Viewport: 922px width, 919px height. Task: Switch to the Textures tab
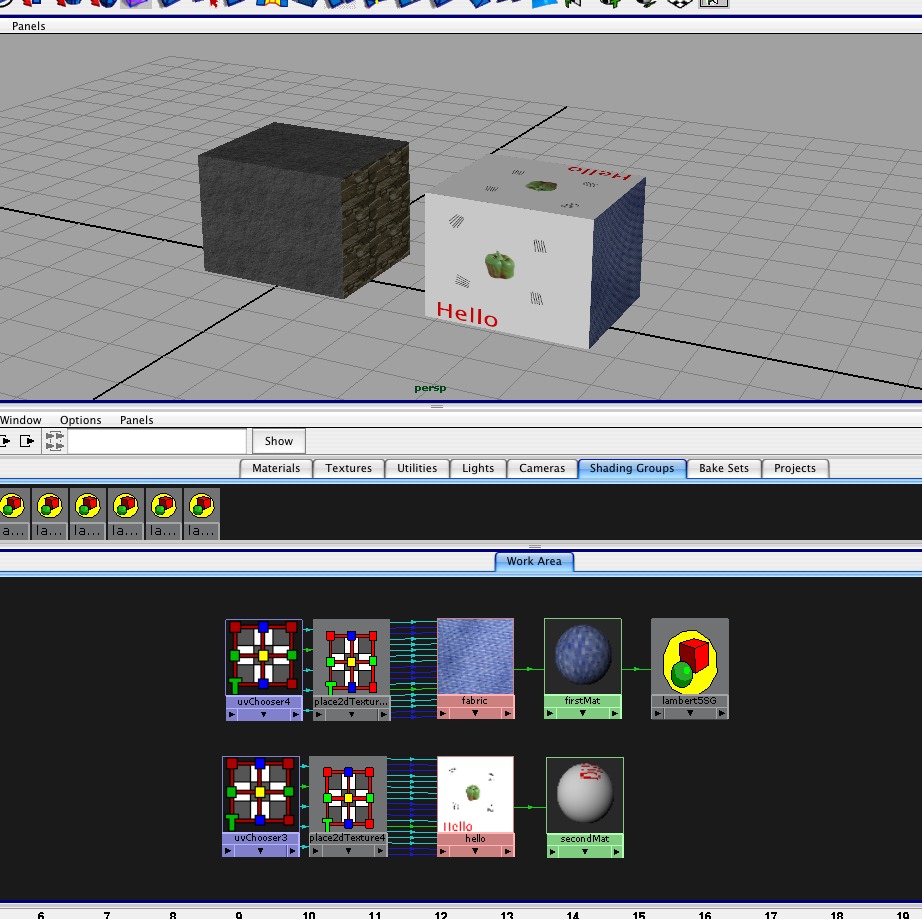coord(347,468)
